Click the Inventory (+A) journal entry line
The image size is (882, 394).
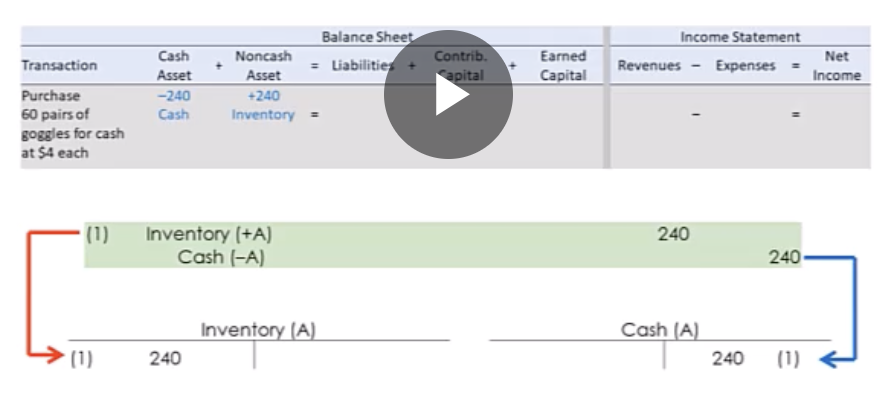pos(443,234)
